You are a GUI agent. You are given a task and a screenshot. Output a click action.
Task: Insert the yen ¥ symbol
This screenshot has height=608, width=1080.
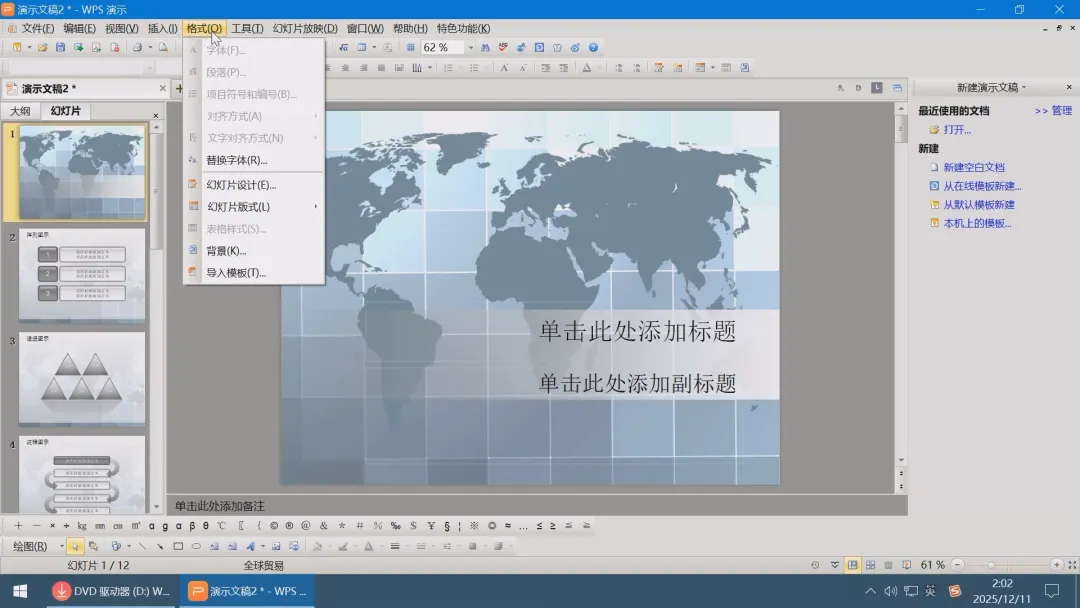(431, 525)
